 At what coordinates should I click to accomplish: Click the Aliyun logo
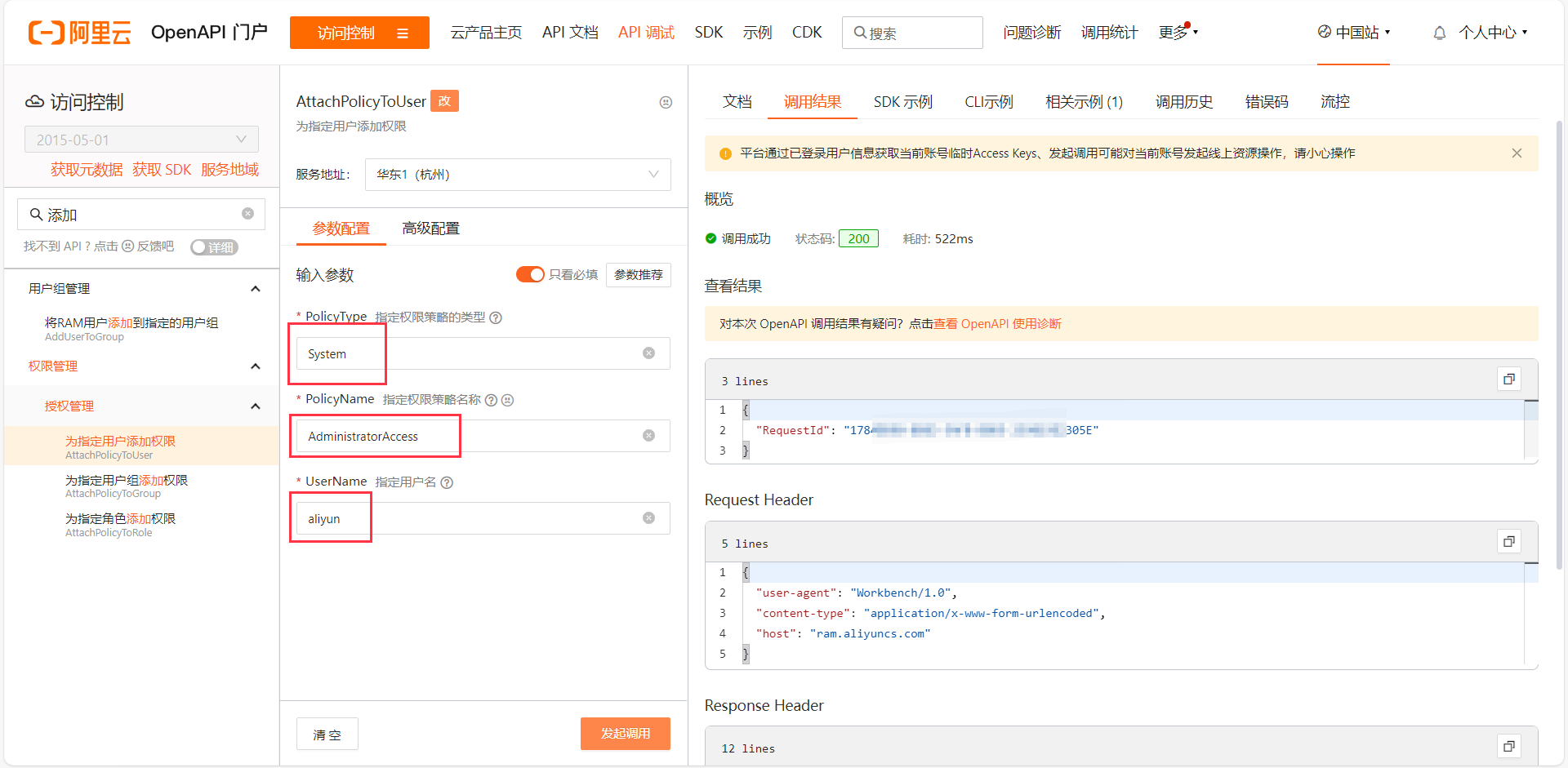(79, 33)
